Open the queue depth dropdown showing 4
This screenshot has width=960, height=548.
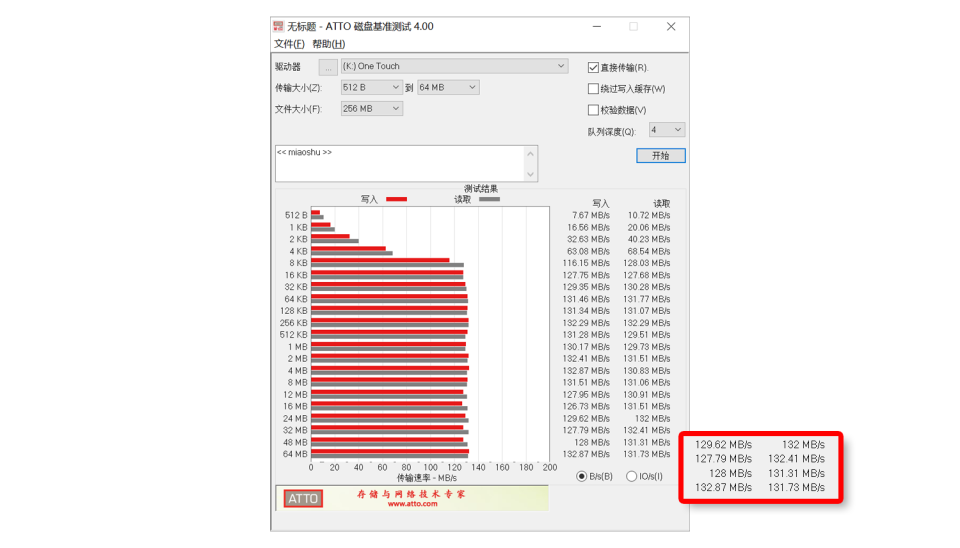666,130
